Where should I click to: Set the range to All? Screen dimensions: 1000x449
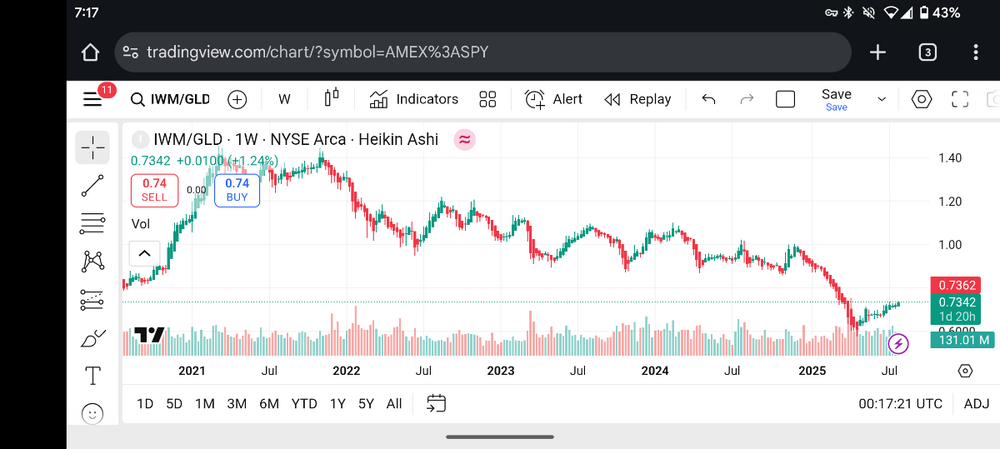click(x=394, y=404)
